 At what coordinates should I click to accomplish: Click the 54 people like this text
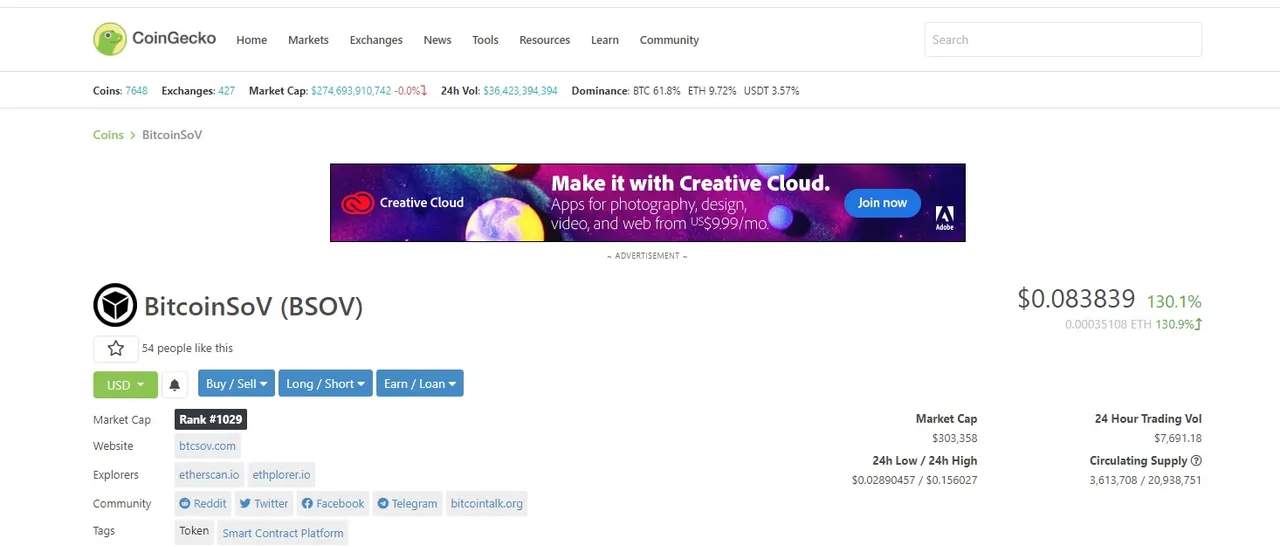tap(187, 348)
